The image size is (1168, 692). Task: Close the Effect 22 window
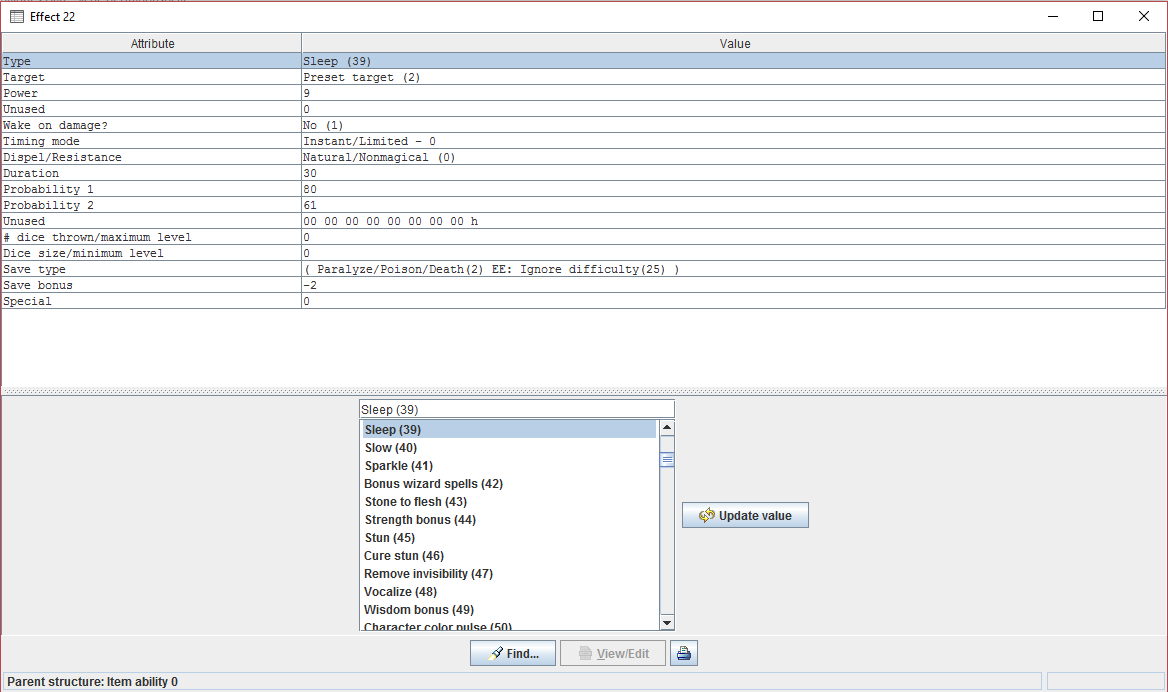point(1143,16)
